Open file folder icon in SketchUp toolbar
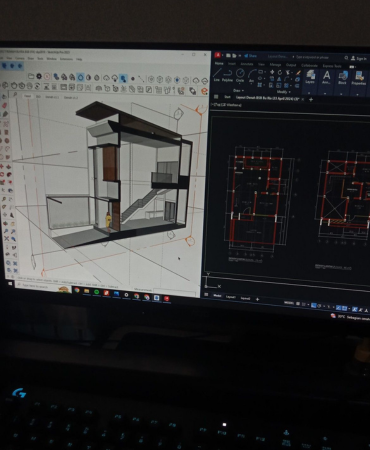 point(31,76)
